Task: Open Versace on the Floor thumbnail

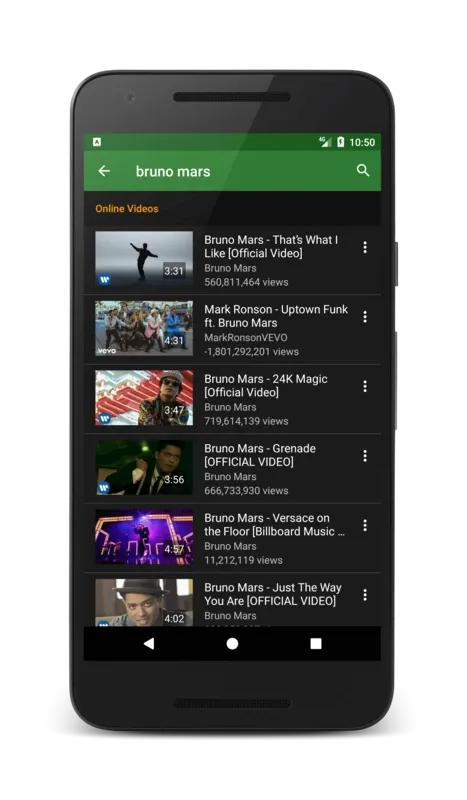Action: coord(144,536)
